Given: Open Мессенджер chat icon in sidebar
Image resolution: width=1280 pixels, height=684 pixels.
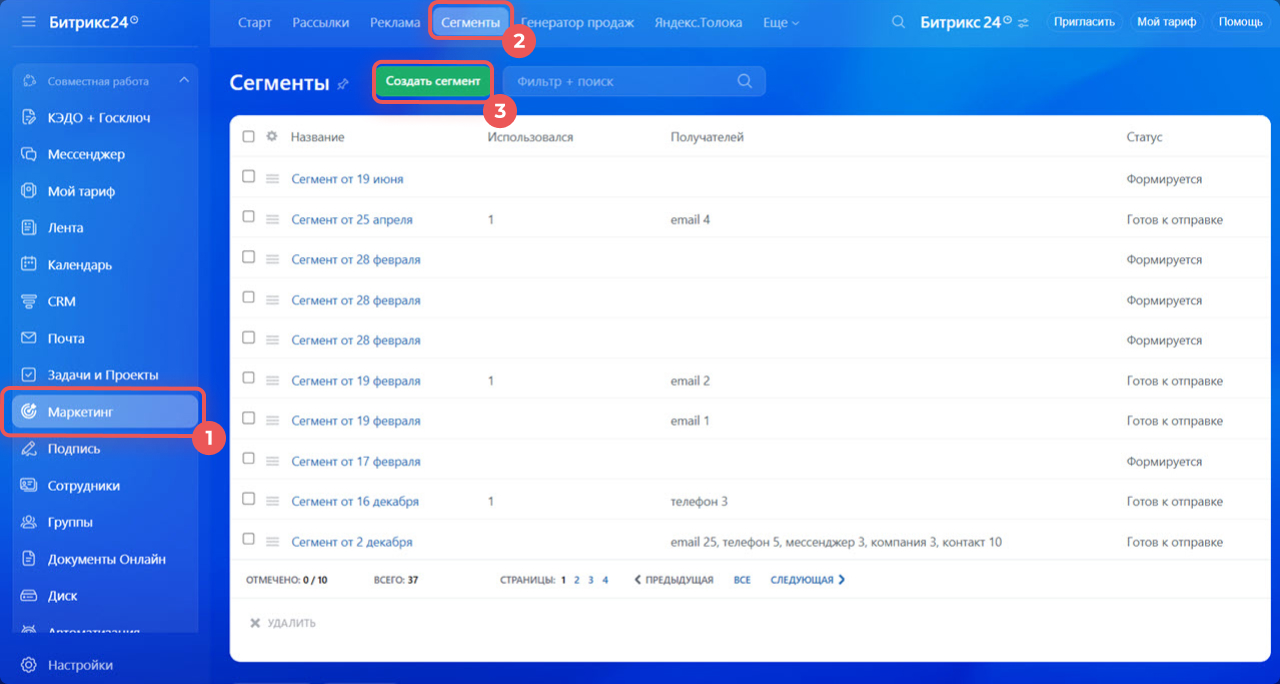Looking at the screenshot, I should pyautogui.click(x=29, y=155).
